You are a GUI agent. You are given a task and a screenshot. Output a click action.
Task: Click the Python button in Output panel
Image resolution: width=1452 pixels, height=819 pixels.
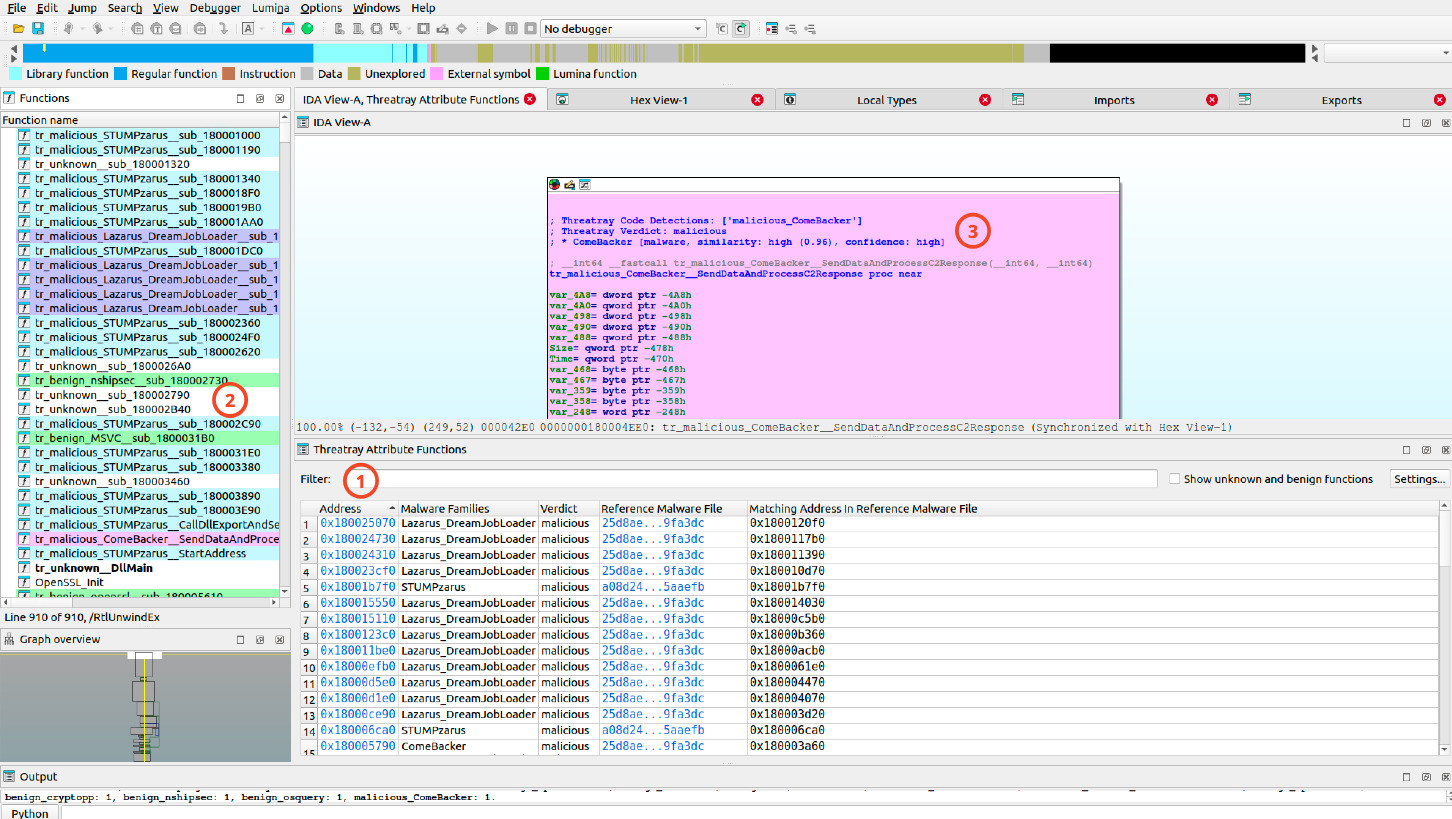click(30, 812)
